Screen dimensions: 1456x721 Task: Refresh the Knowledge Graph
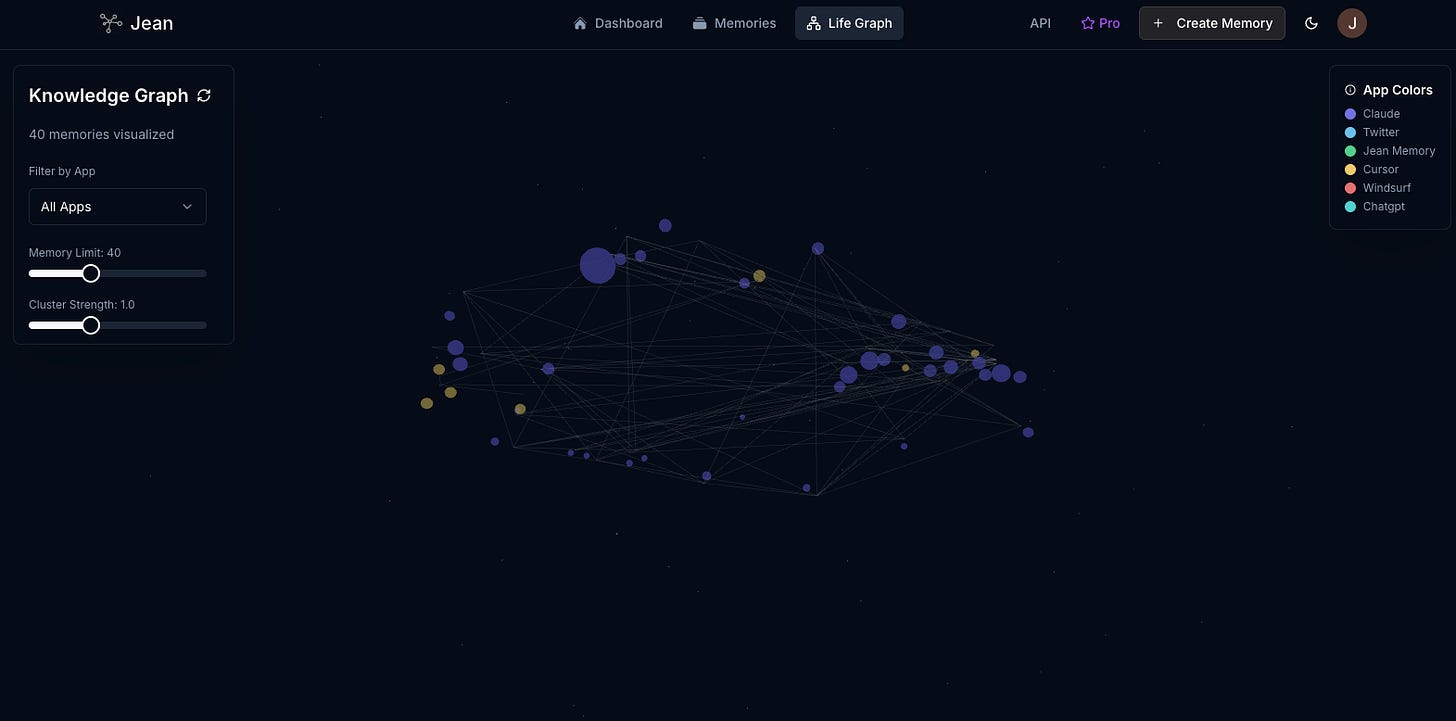(204, 95)
